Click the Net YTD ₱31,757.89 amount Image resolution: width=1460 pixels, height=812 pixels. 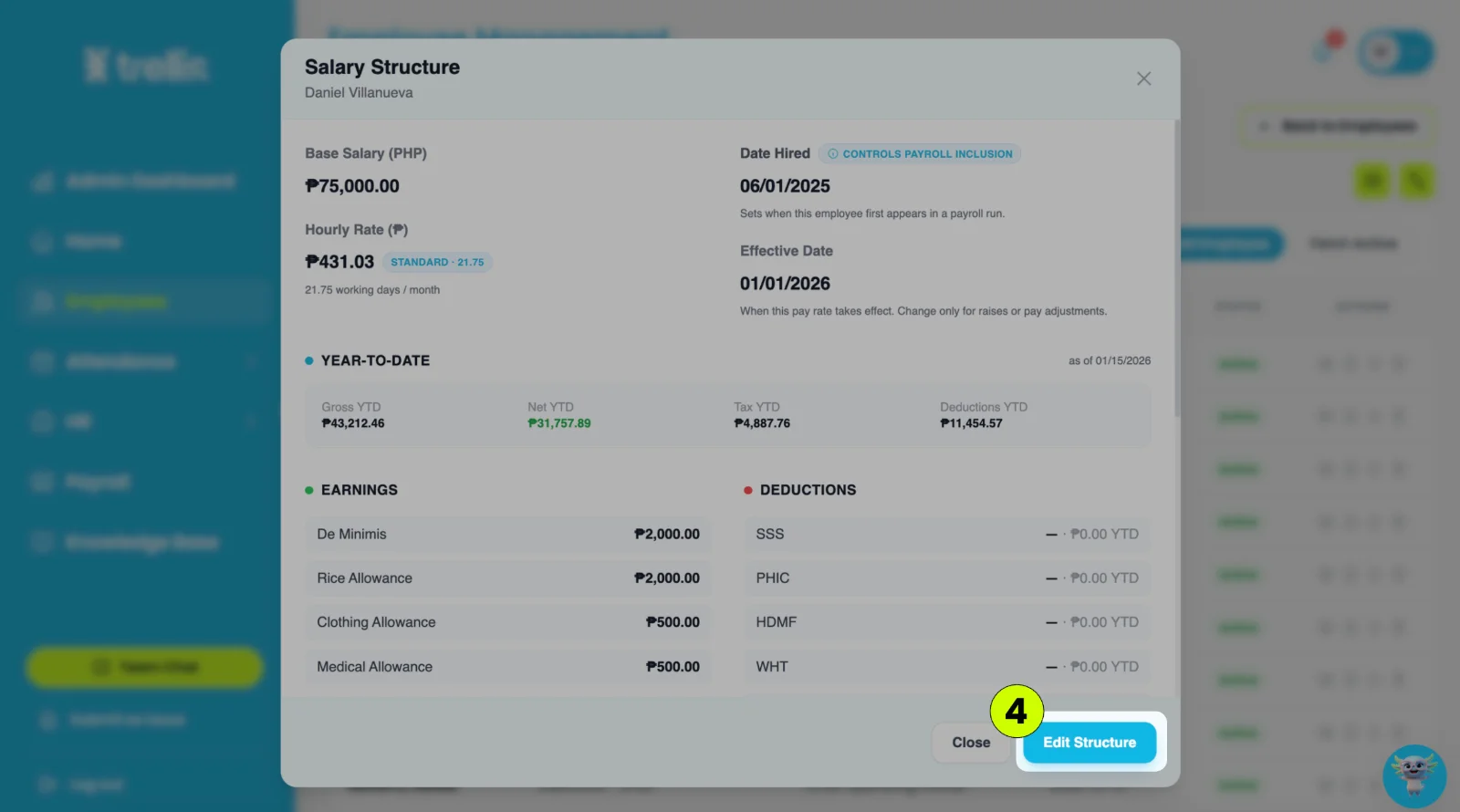[559, 423]
